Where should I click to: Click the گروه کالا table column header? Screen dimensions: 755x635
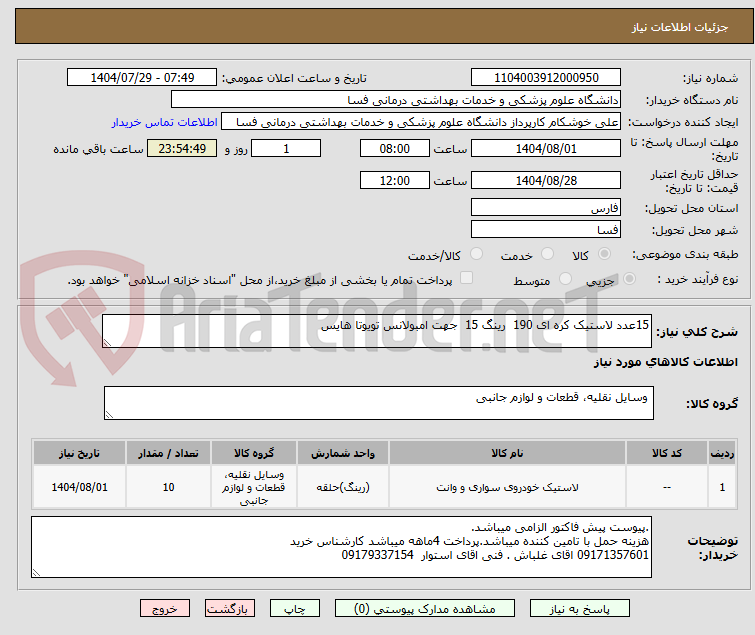(x=254, y=453)
